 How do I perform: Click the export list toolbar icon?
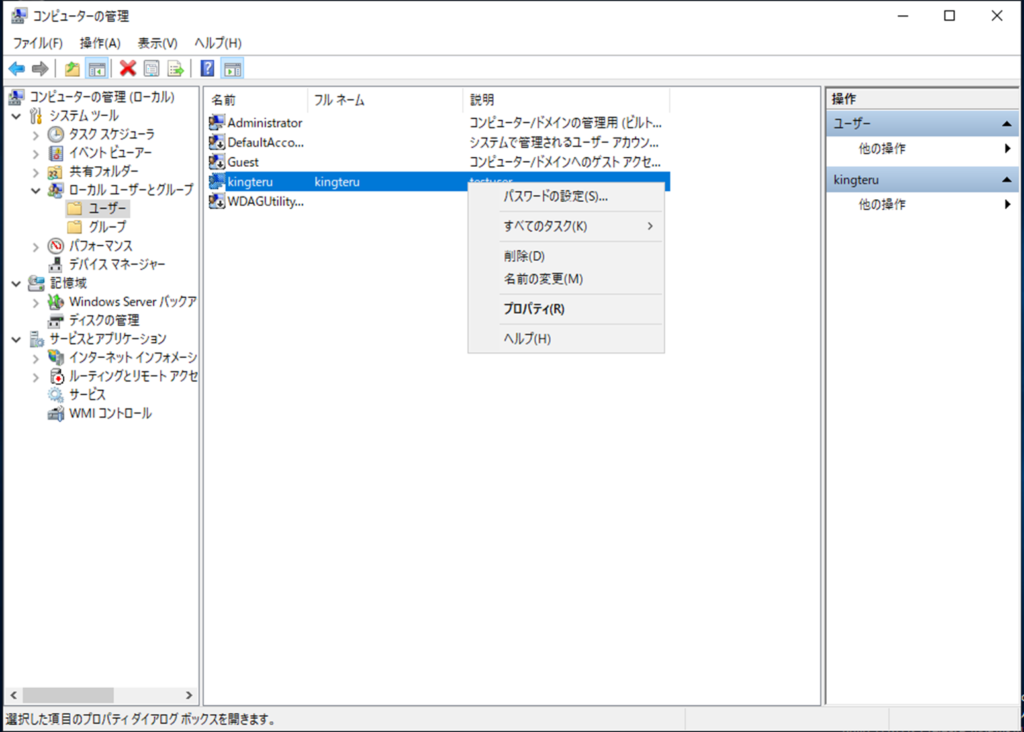coord(176,68)
